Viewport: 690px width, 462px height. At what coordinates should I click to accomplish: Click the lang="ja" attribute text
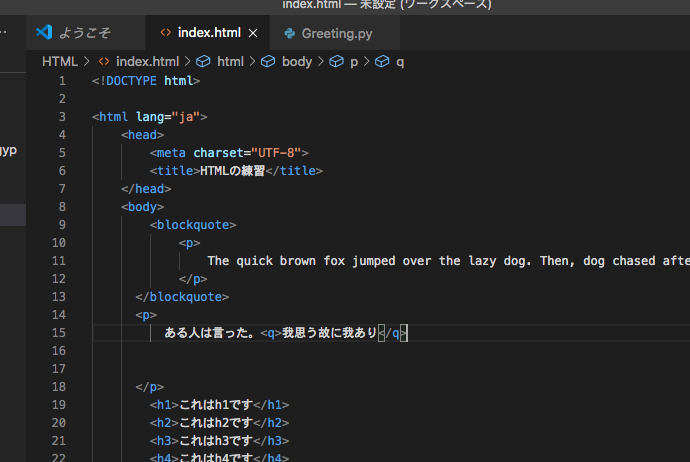click(168, 117)
